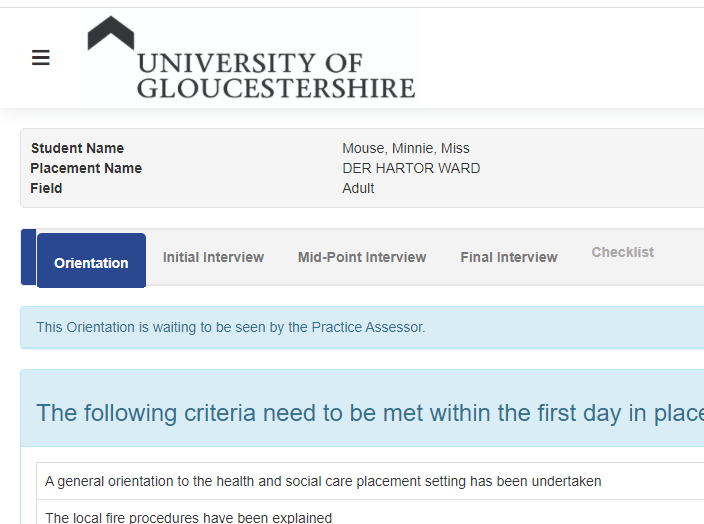The image size is (704, 524).
Task: Click the Student Name label
Action: [77, 148]
